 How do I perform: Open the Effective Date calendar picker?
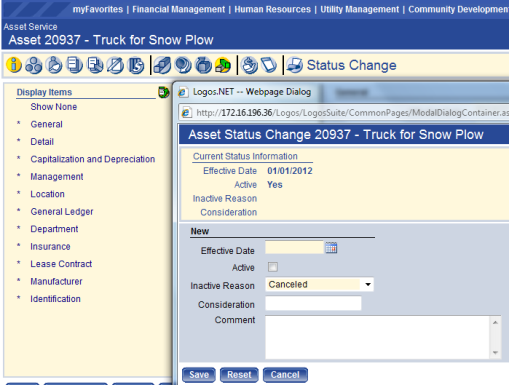click(x=331, y=248)
